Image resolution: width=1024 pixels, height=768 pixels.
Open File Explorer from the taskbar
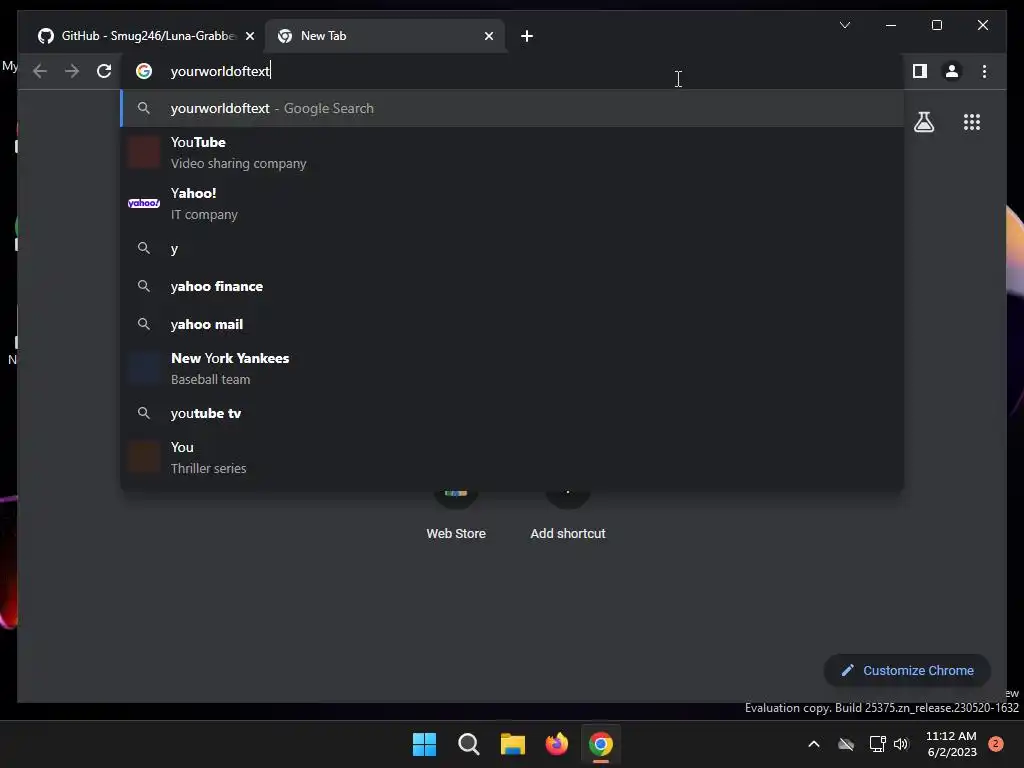pos(513,744)
